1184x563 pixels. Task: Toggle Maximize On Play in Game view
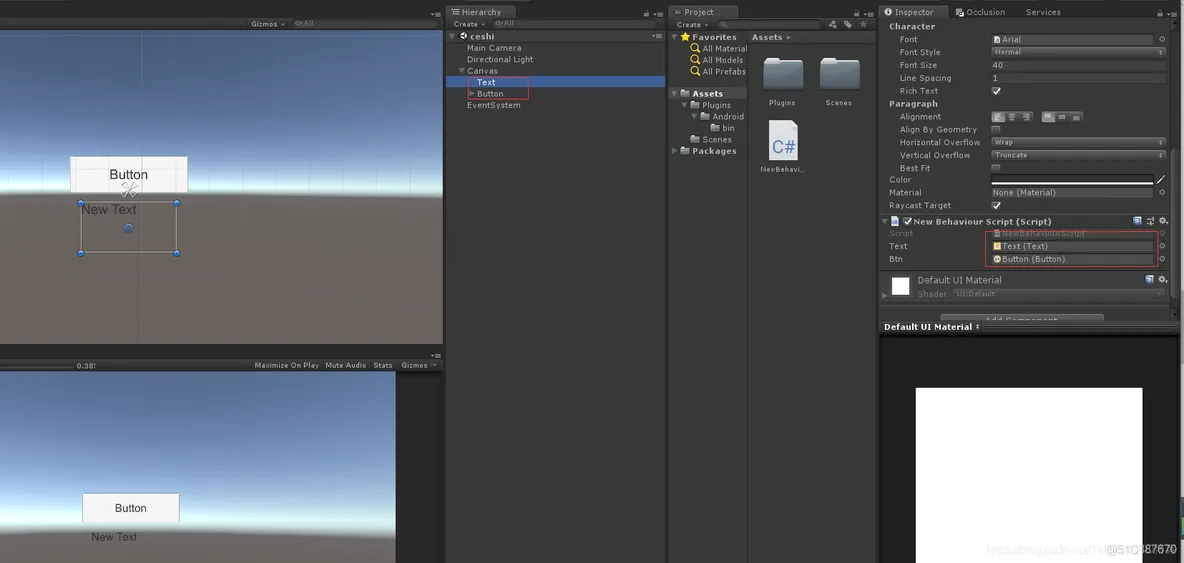(286, 365)
